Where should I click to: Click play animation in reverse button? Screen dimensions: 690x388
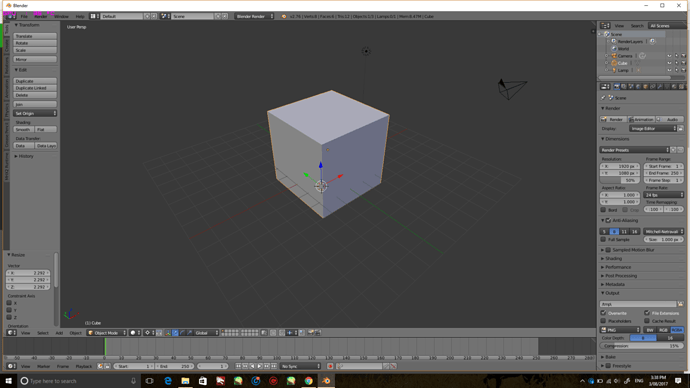click(252, 366)
